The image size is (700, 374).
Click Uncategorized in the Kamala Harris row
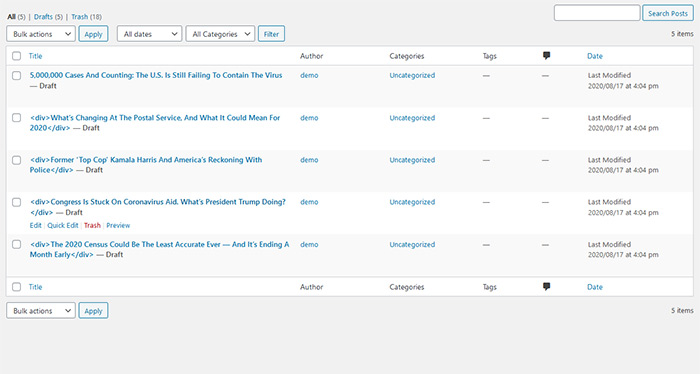(x=412, y=160)
